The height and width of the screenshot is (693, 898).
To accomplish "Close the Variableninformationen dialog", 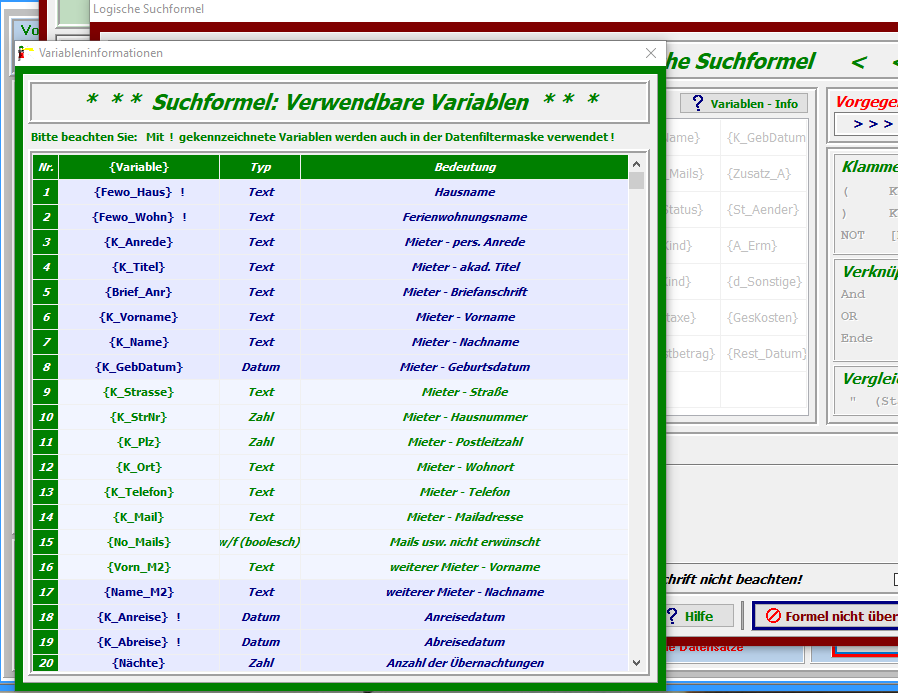I will (x=651, y=53).
